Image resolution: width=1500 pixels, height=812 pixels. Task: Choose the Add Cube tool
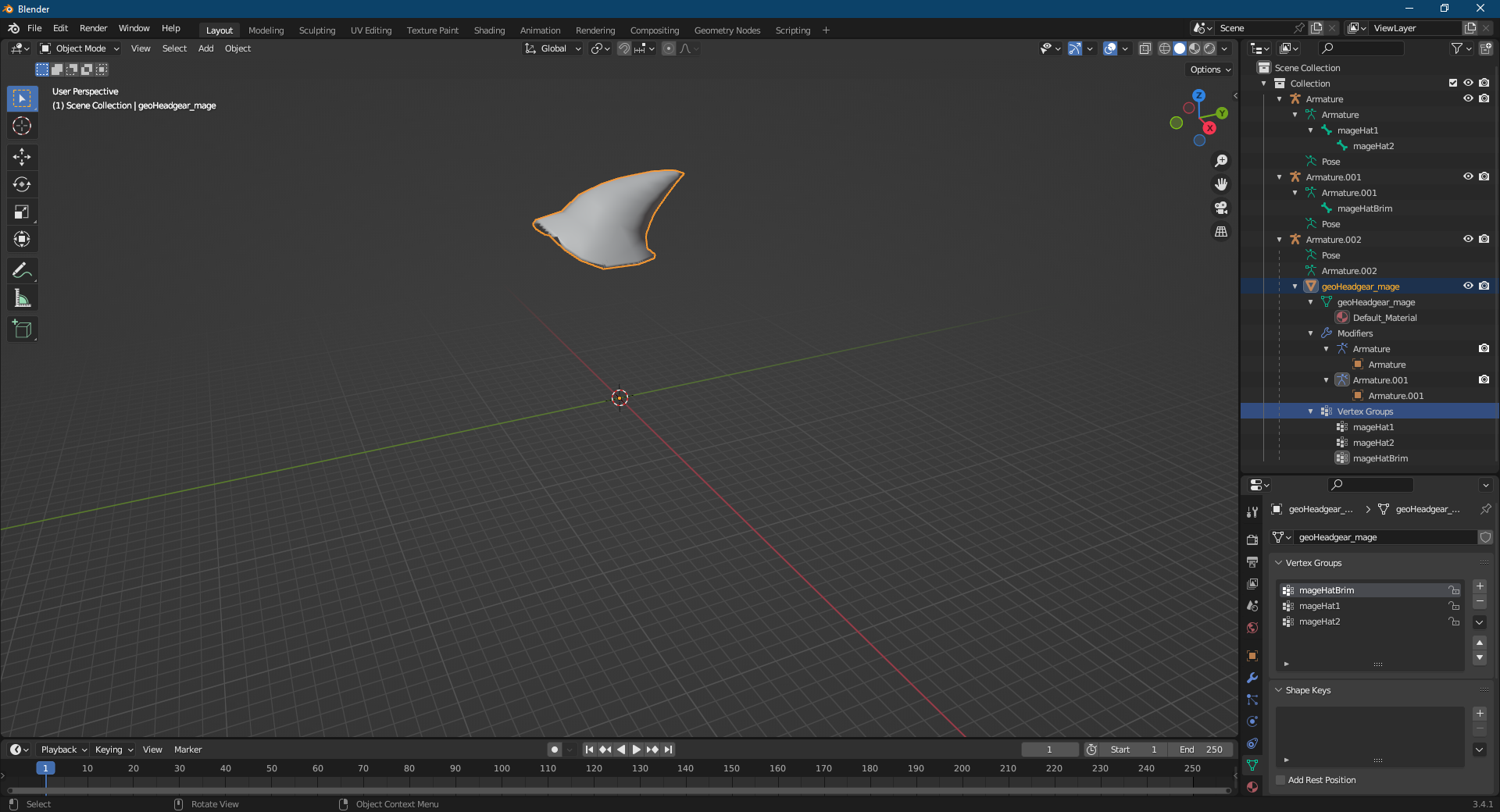[22, 329]
